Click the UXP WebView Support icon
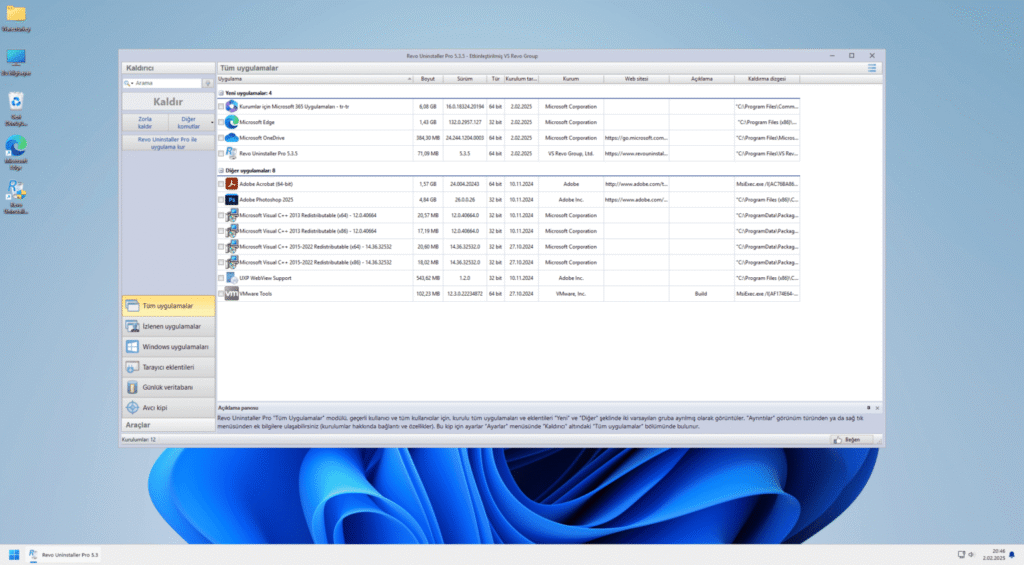The height and width of the screenshot is (565, 1024). [231, 278]
